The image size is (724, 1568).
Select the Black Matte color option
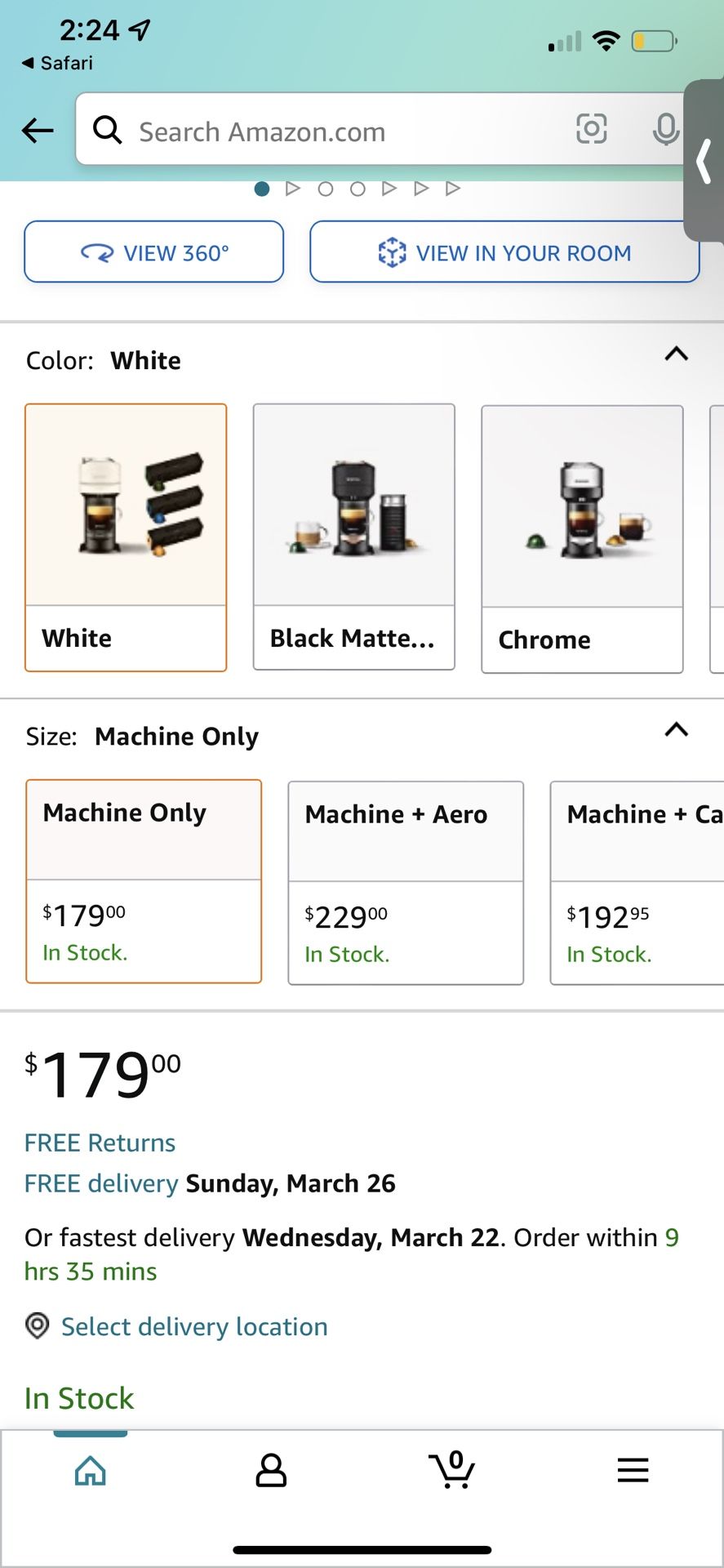[x=353, y=537]
